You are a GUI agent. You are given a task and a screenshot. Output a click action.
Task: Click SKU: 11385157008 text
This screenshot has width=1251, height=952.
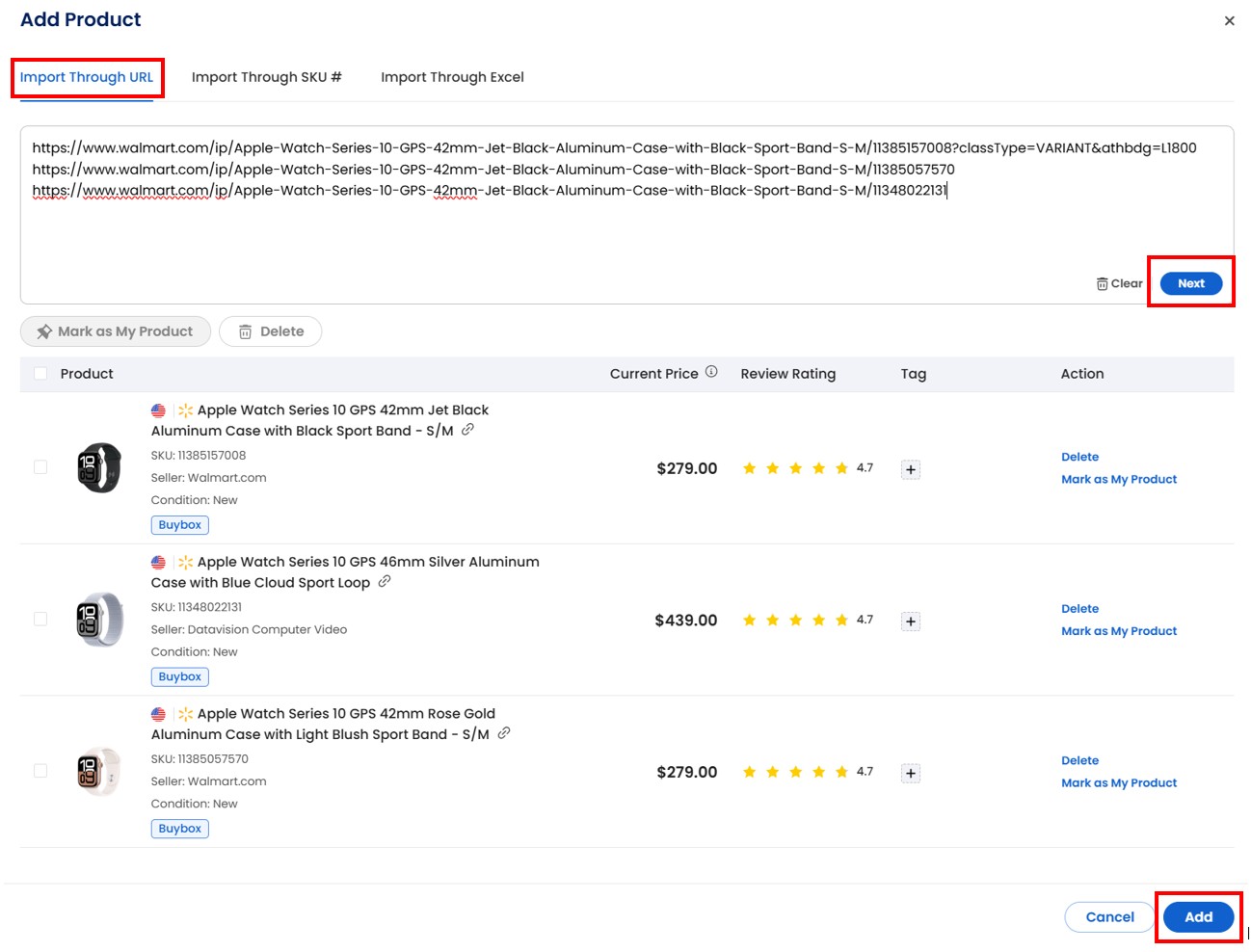(x=199, y=455)
